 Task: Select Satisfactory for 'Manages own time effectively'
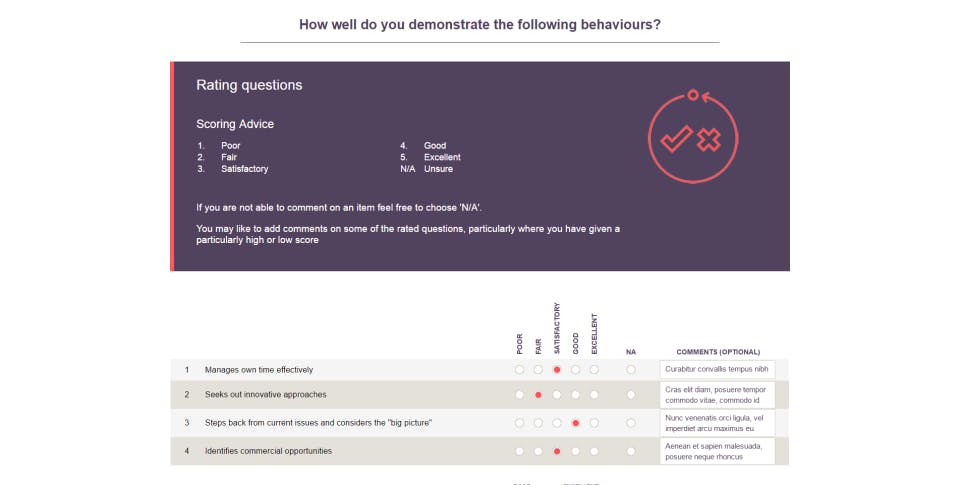557,370
